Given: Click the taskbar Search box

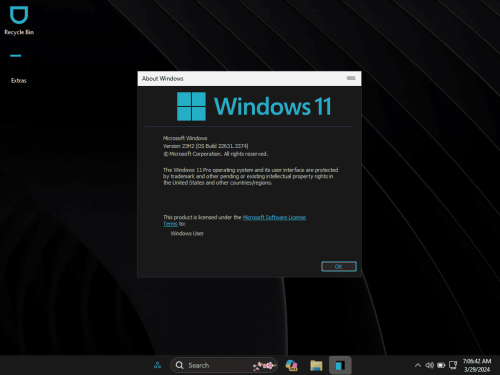Looking at the screenshot, I should coord(224,365).
